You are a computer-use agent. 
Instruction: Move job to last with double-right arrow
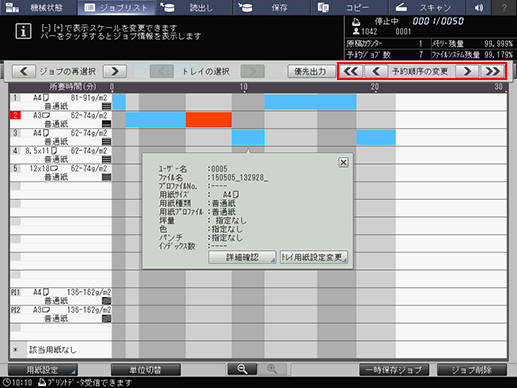tap(493, 71)
